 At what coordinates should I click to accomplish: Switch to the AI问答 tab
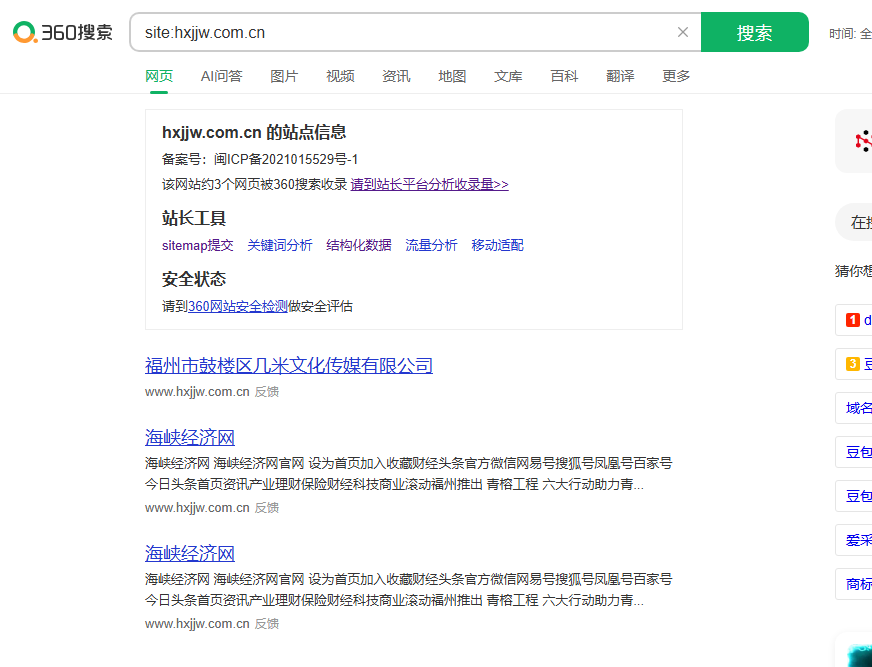pyautogui.click(x=221, y=76)
